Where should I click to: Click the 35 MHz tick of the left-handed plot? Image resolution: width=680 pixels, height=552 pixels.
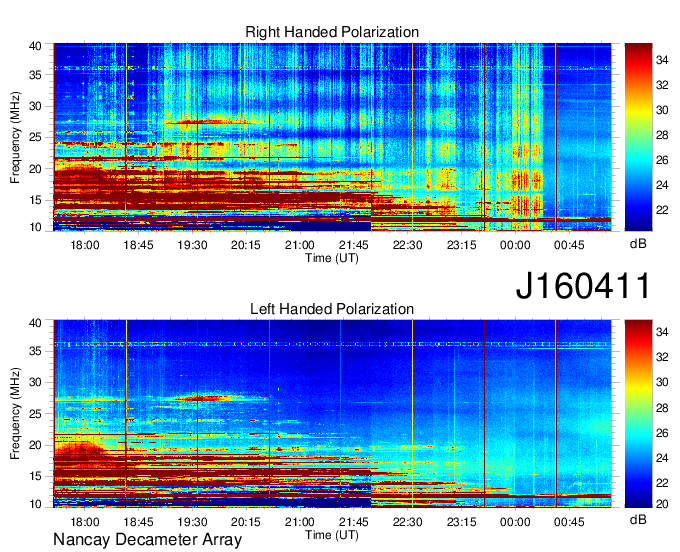35,351
